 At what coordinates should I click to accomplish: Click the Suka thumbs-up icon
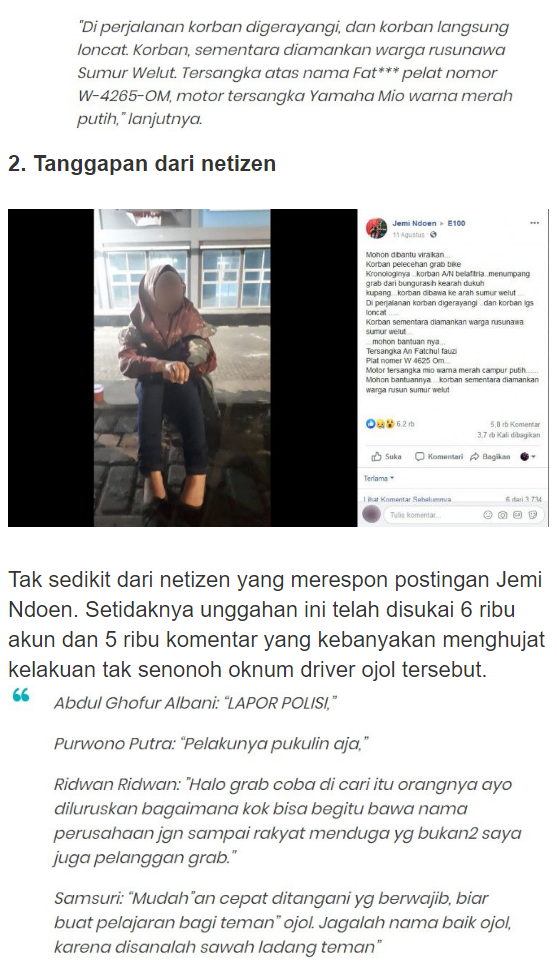tap(376, 456)
